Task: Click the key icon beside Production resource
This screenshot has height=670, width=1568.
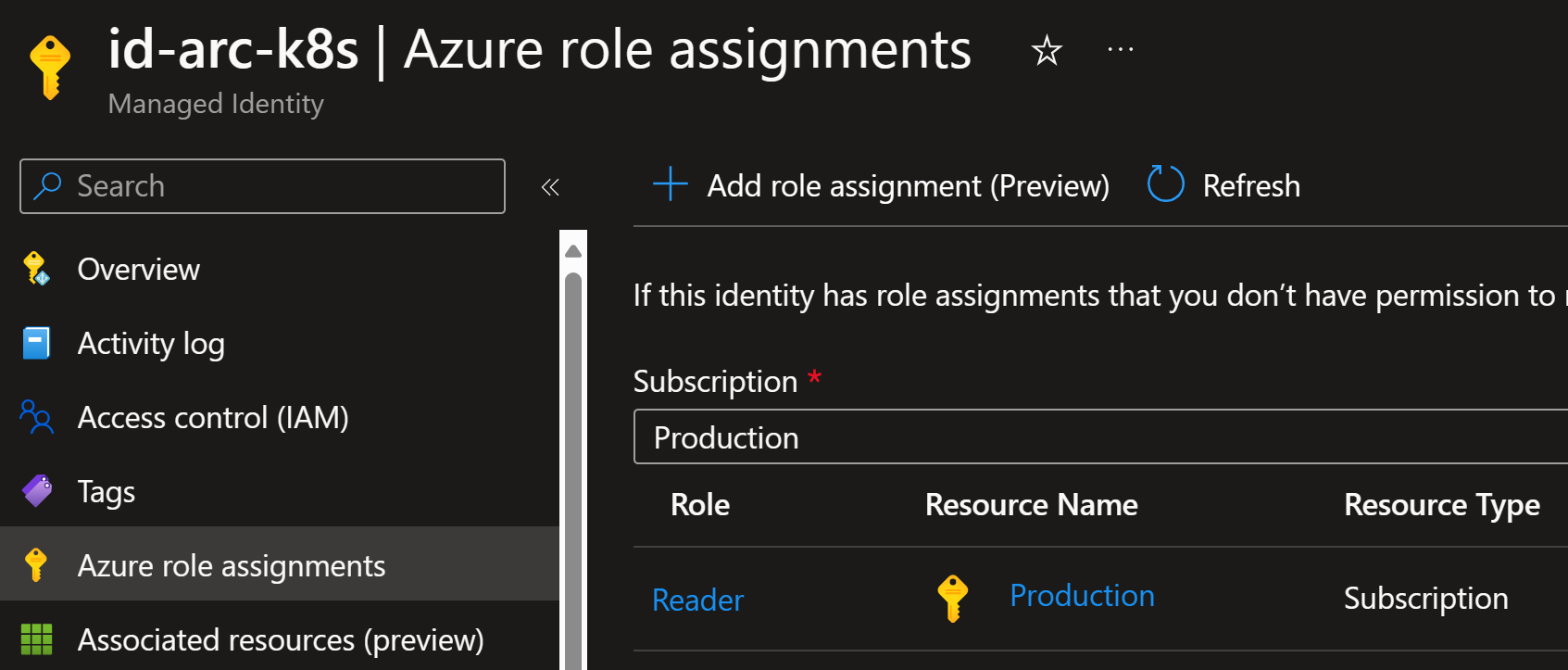Action: point(953,598)
